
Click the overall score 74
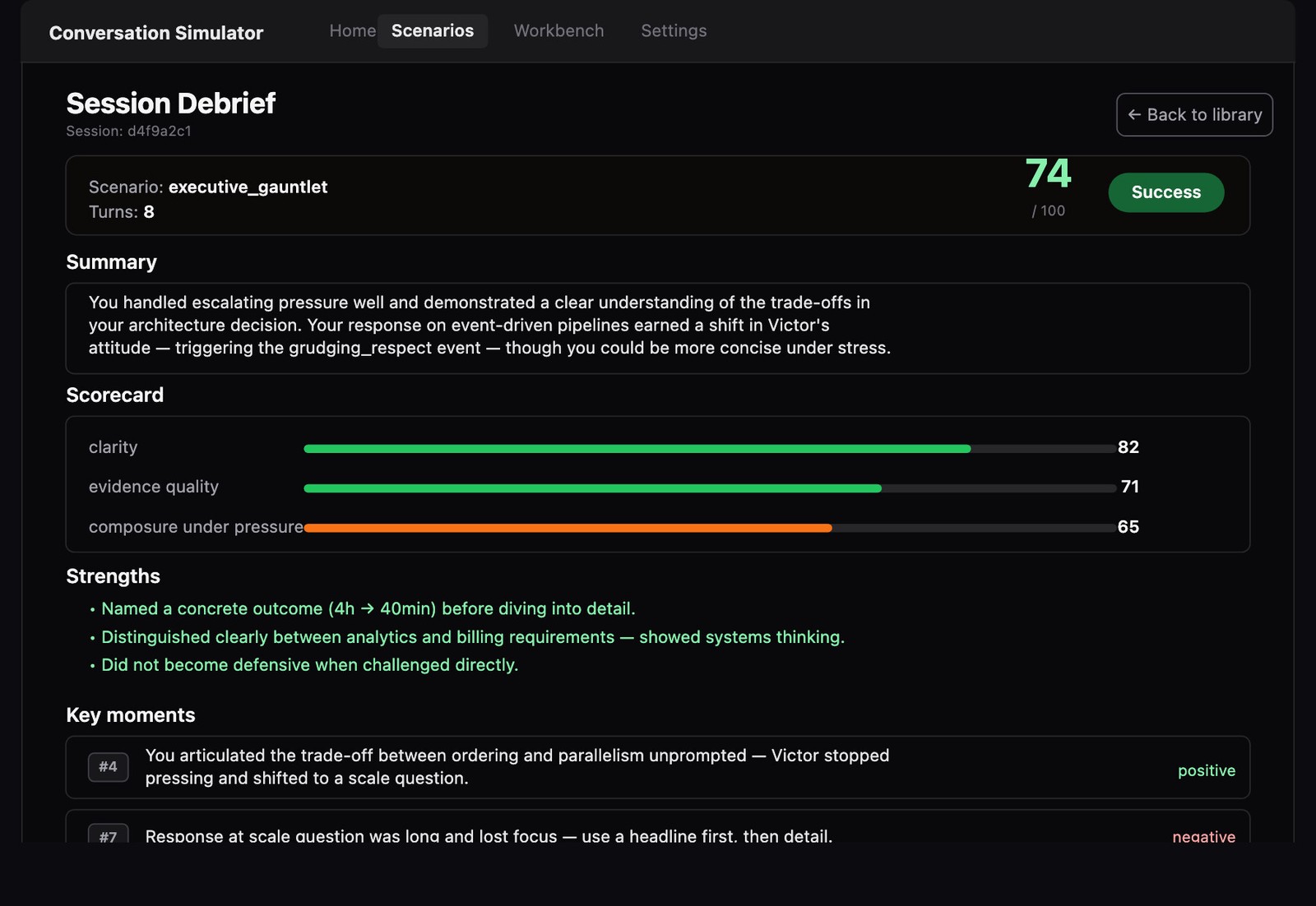coord(1048,173)
